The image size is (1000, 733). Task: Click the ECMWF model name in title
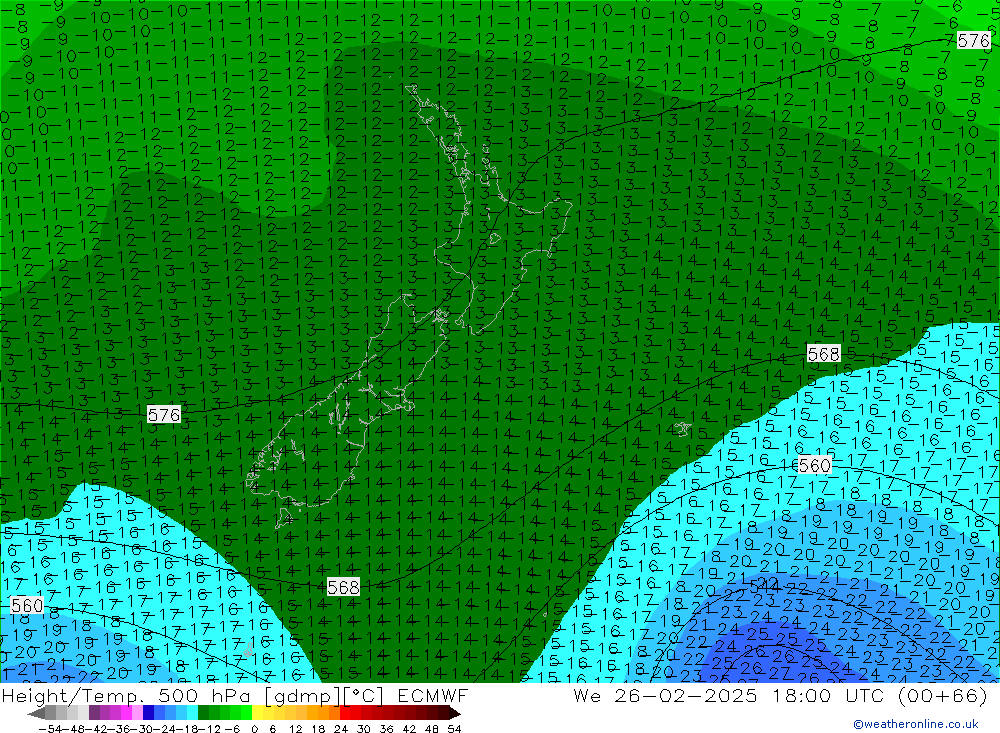pyautogui.click(x=432, y=695)
